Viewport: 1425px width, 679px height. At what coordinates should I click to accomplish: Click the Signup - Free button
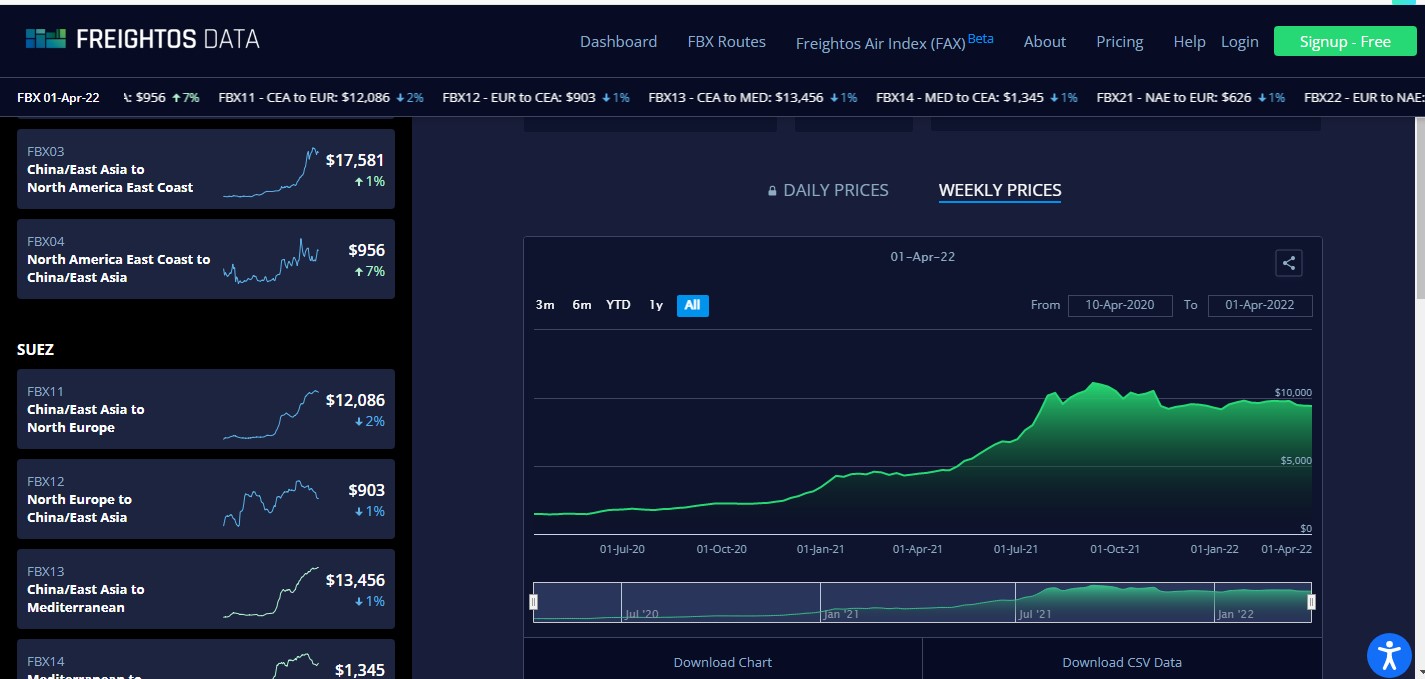pyautogui.click(x=1344, y=41)
